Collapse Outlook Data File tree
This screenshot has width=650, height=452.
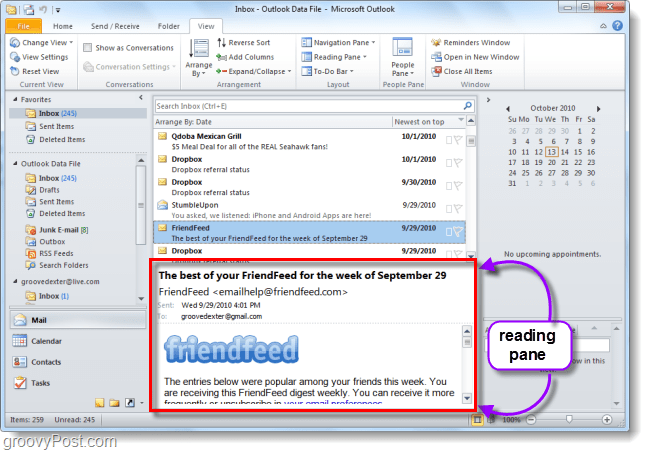[x=15, y=164]
